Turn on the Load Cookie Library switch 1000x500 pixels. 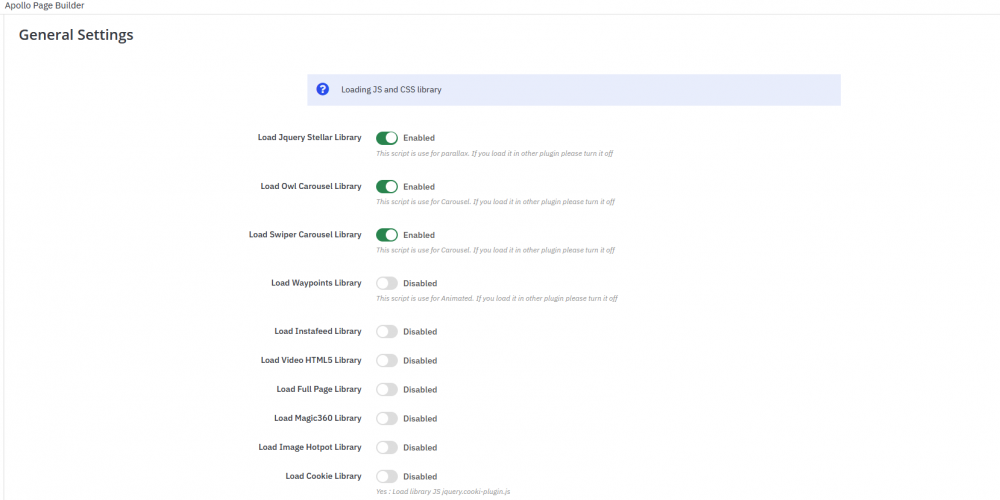click(386, 476)
